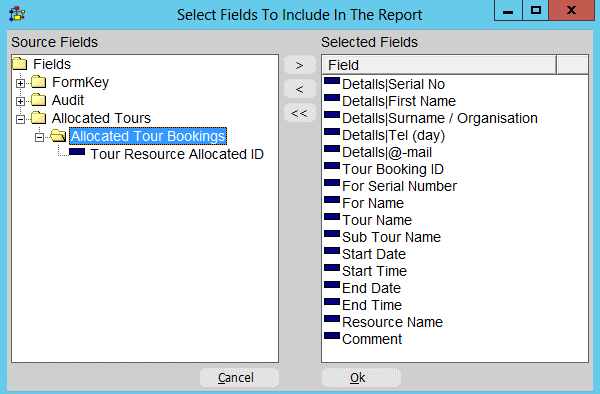Click the Fields root folder icon
Viewport: 600px width, 394px height.
click(20, 64)
